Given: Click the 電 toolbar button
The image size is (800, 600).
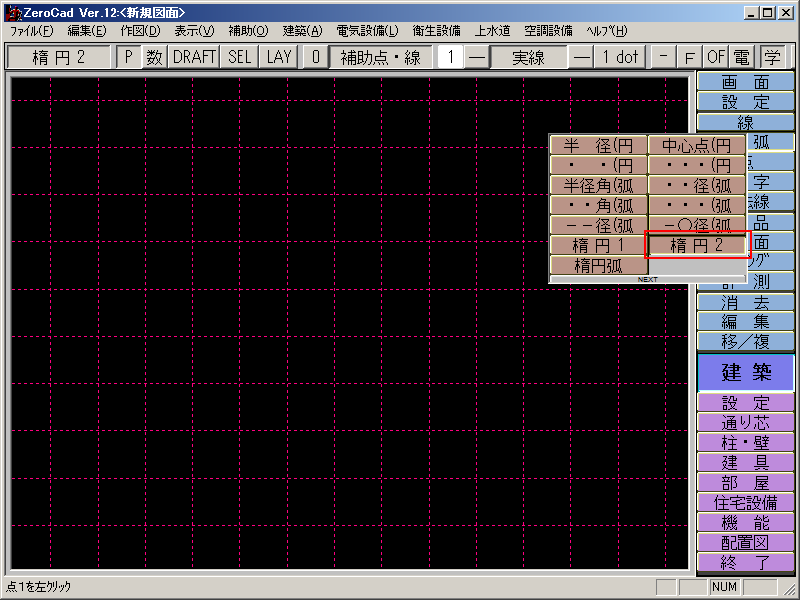Looking at the screenshot, I should click(742, 57).
